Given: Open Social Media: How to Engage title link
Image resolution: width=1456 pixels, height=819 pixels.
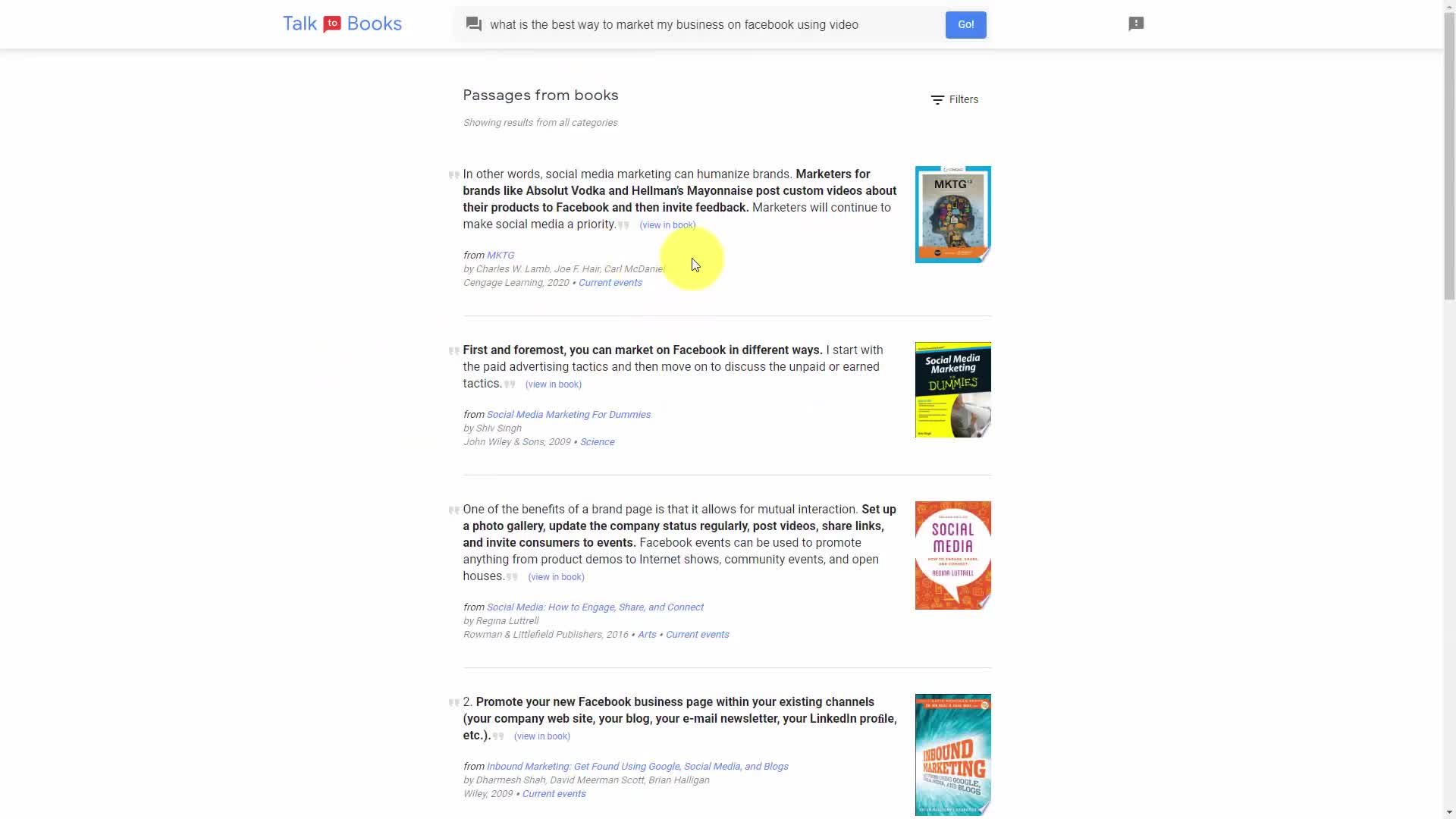Looking at the screenshot, I should [x=595, y=607].
